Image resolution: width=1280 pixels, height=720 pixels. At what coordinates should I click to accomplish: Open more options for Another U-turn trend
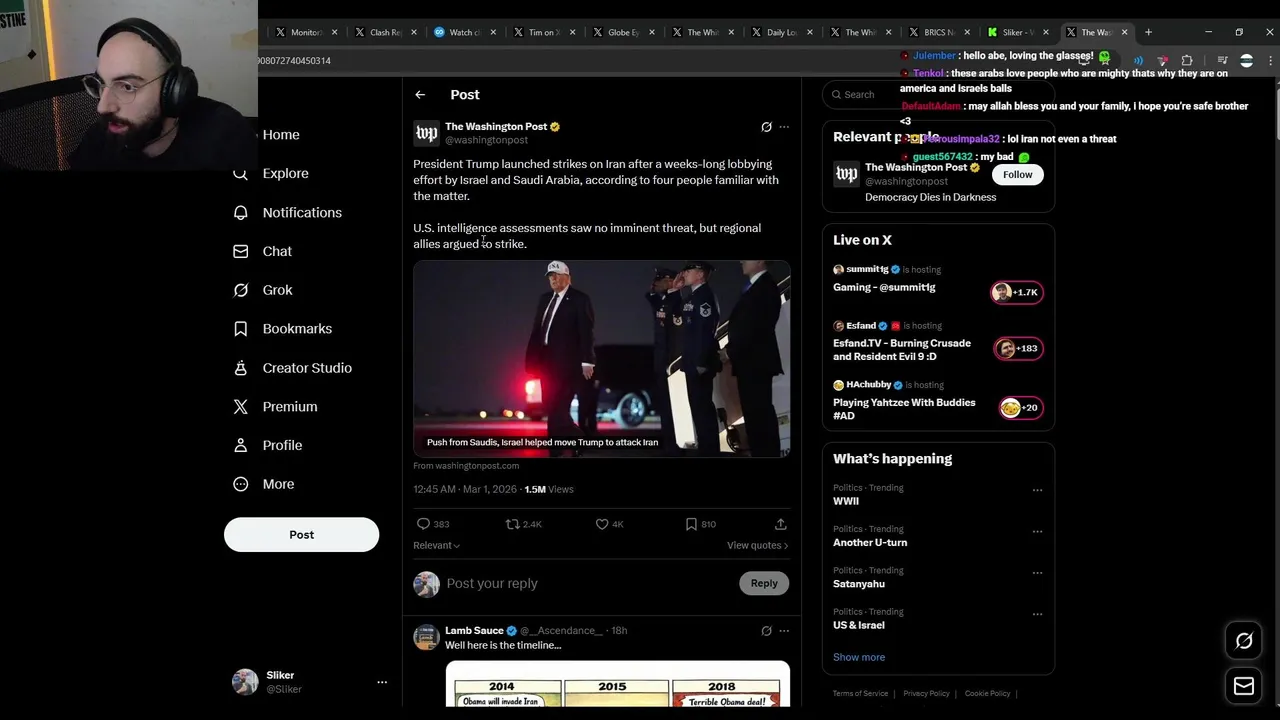coord(1037,531)
